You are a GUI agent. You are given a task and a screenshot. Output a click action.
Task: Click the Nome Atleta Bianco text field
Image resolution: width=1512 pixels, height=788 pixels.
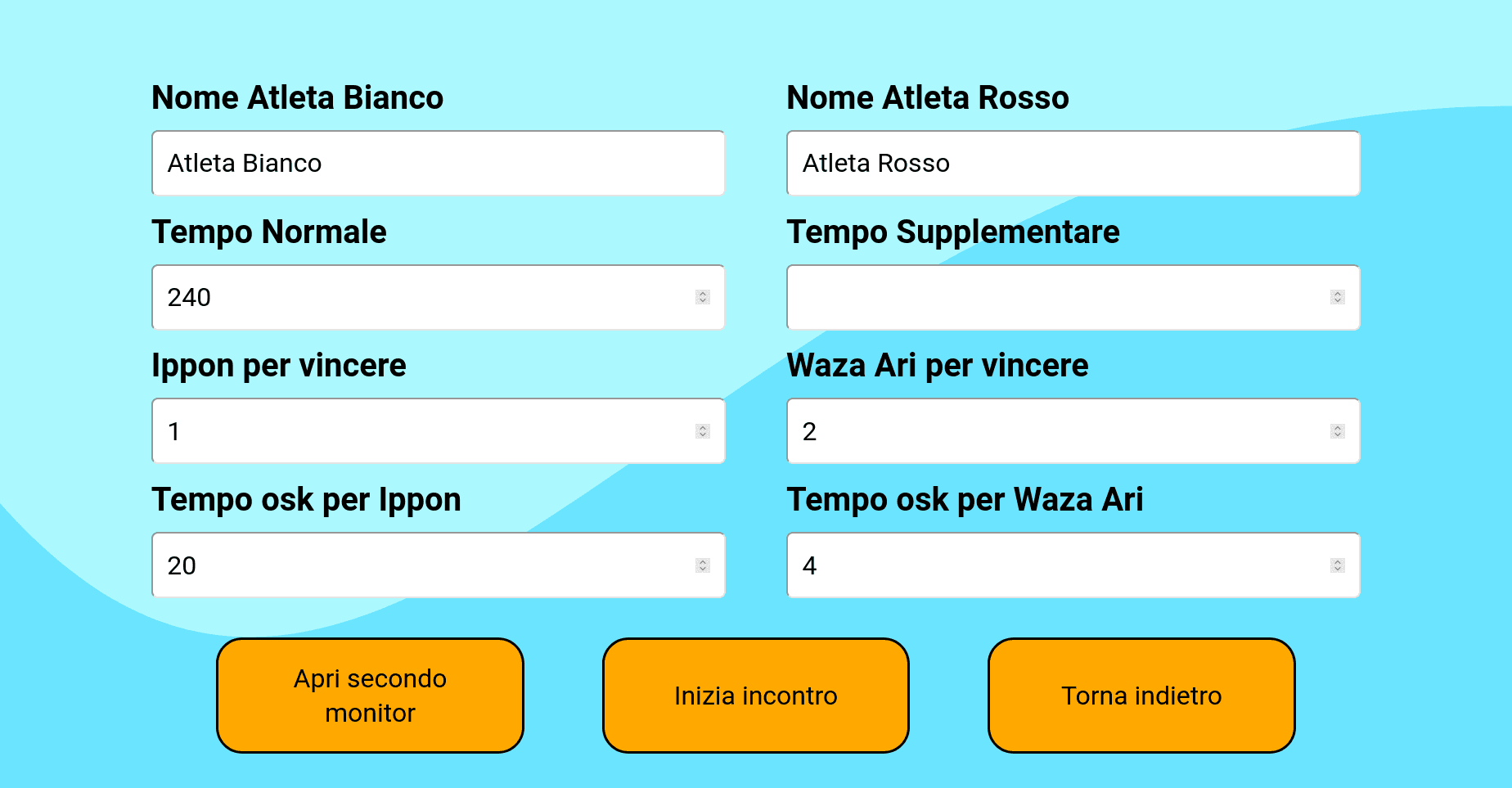click(x=438, y=164)
